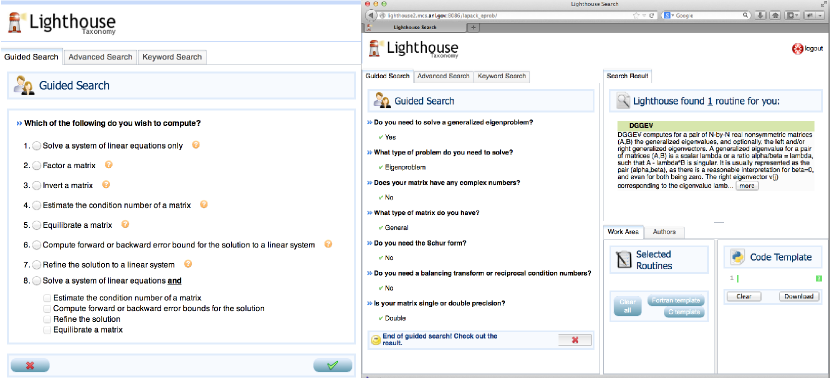The width and height of the screenshot is (830, 378).
Task: Select the Work Area tab
Action: 623,232
